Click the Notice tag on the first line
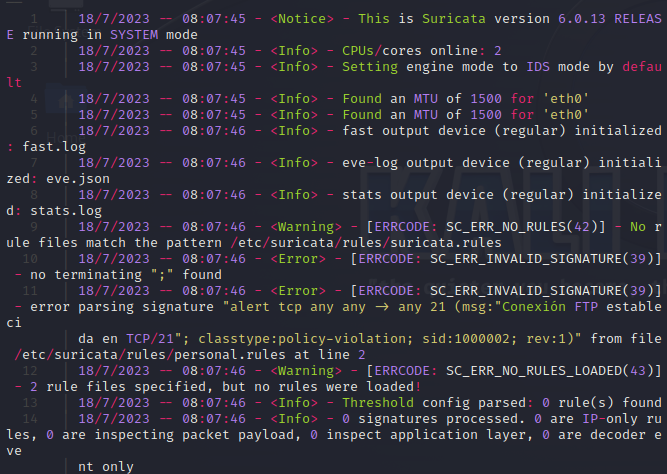The height and width of the screenshot is (474, 667). 302,19
